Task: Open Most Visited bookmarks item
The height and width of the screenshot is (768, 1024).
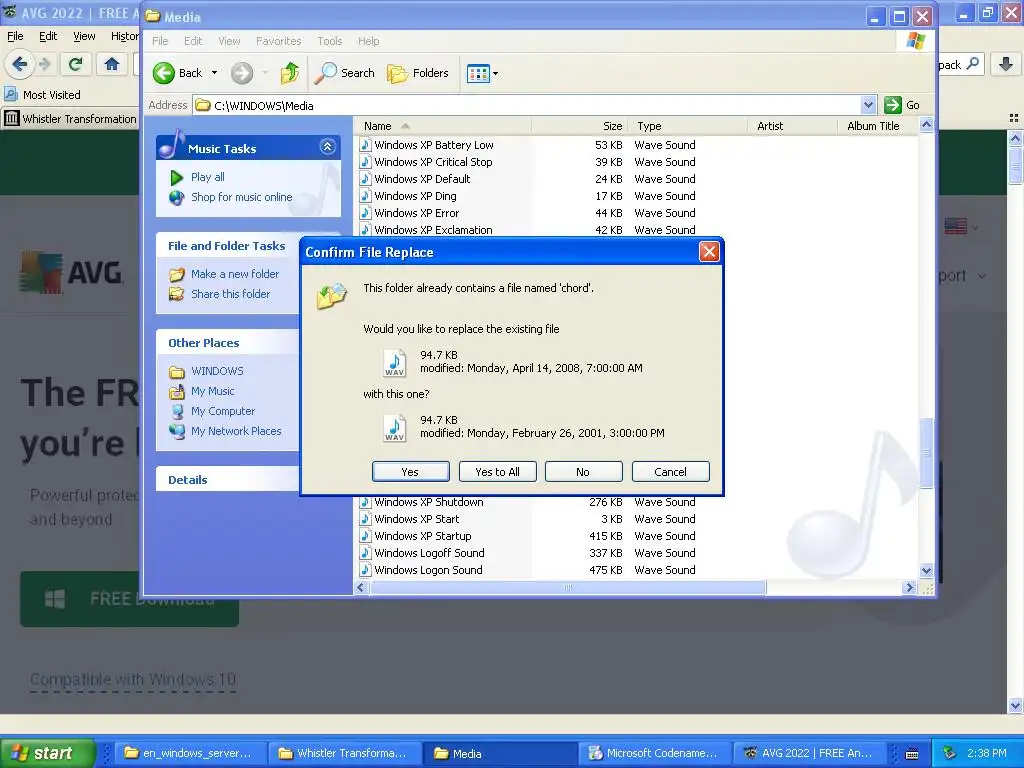Action: pyautogui.click(x=43, y=95)
